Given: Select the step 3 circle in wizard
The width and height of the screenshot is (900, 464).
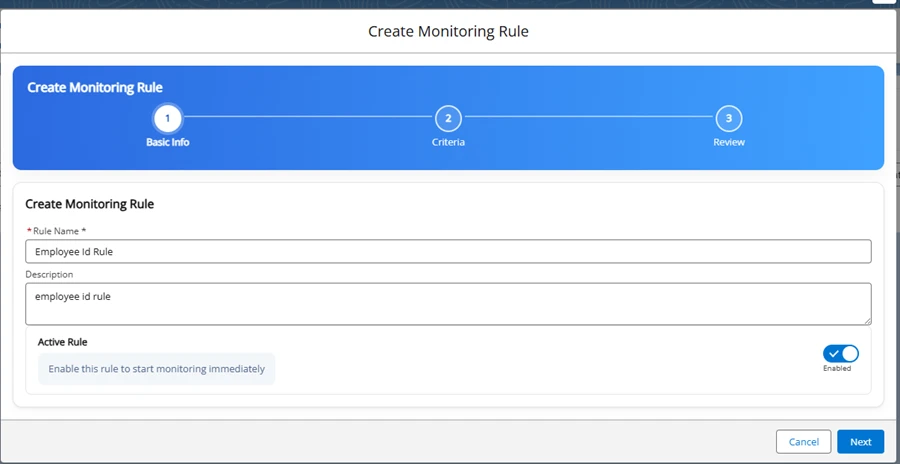Looking at the screenshot, I should [x=728, y=119].
